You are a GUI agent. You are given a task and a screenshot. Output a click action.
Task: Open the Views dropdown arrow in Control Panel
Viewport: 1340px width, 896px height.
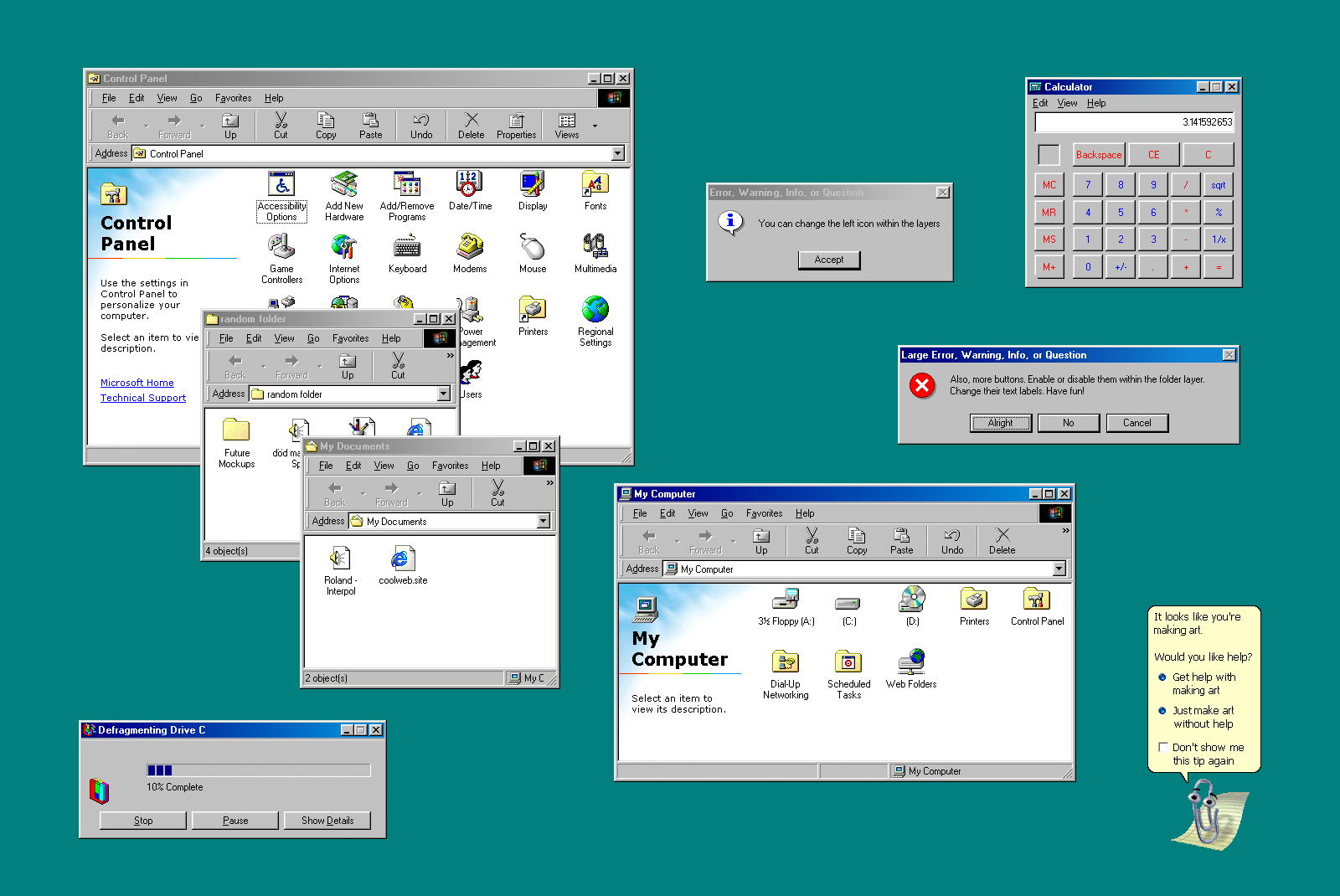pos(595,126)
